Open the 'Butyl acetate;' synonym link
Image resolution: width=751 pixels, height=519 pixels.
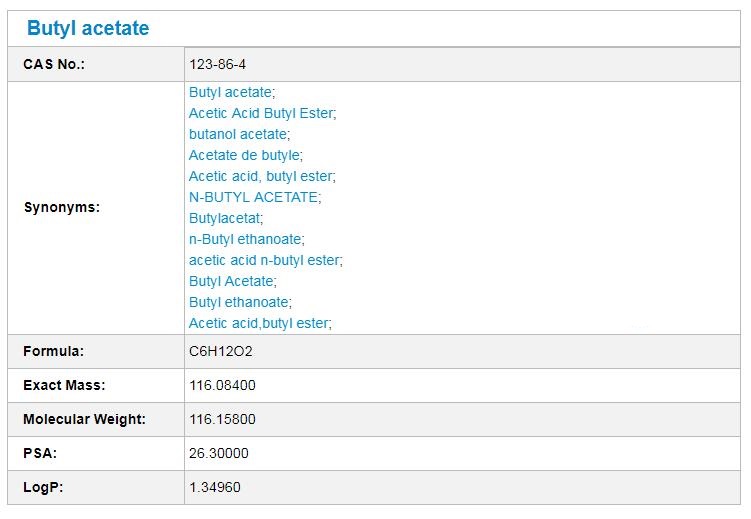[232, 92]
